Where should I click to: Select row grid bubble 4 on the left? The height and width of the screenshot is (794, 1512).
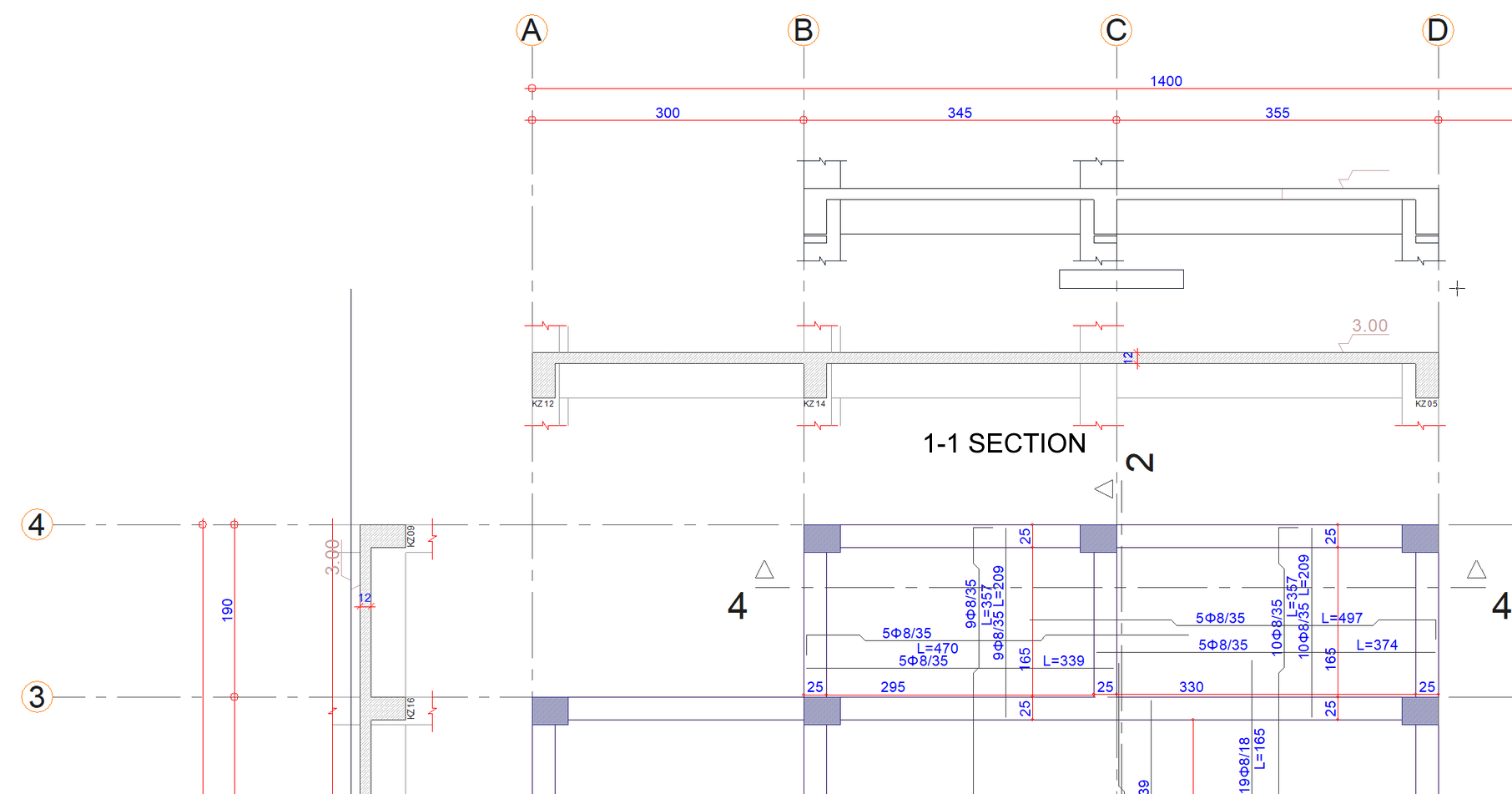click(36, 525)
